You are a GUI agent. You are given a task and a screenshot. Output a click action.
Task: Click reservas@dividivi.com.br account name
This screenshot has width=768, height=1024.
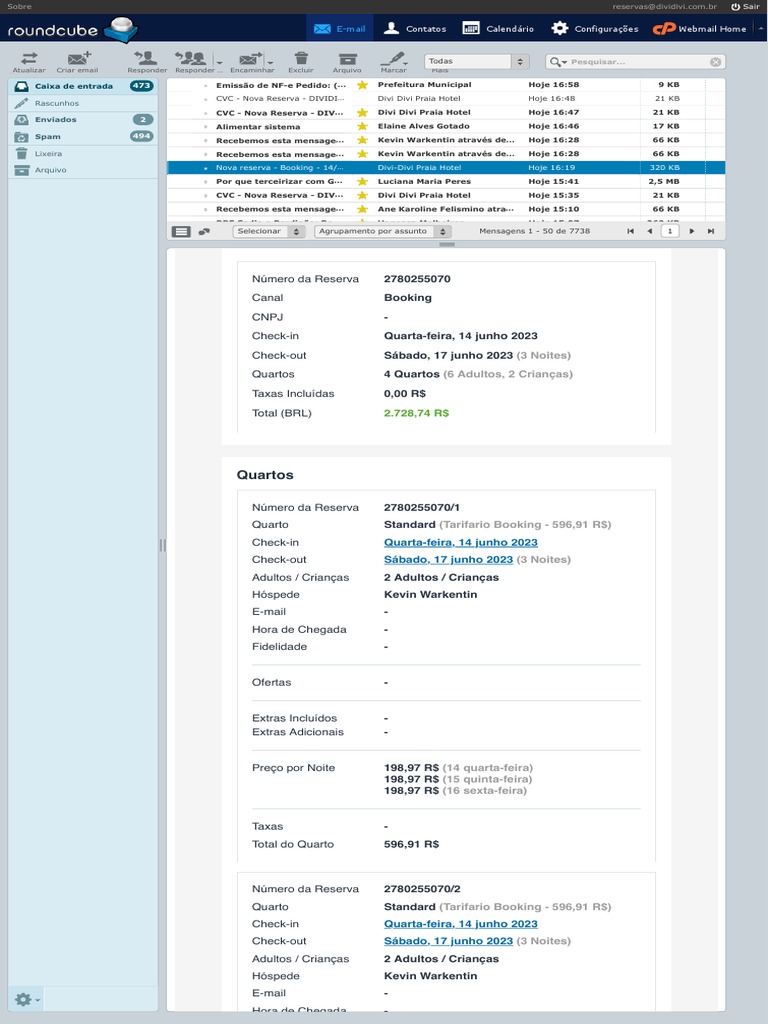[x=664, y=7]
